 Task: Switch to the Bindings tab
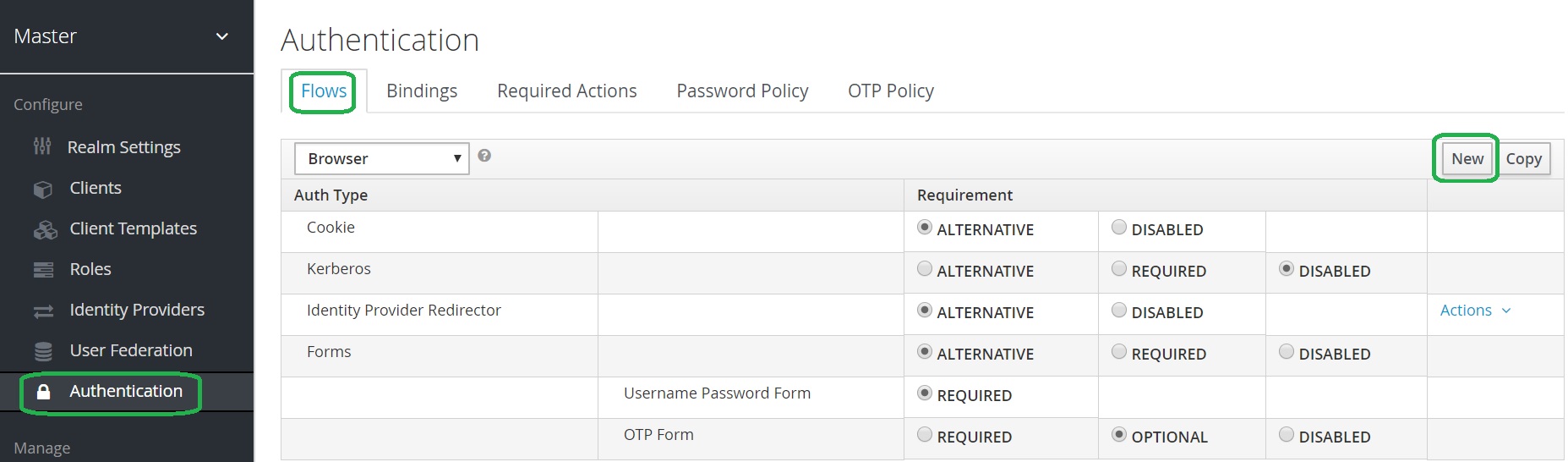click(422, 91)
